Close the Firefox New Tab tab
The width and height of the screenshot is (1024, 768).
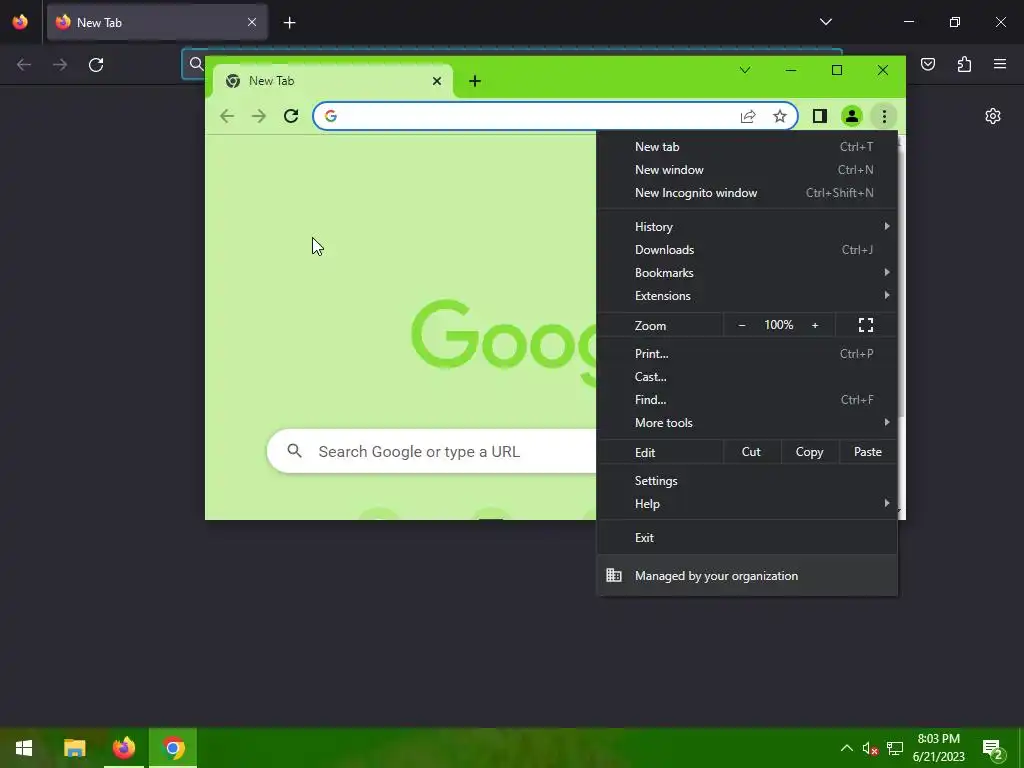coord(252,22)
